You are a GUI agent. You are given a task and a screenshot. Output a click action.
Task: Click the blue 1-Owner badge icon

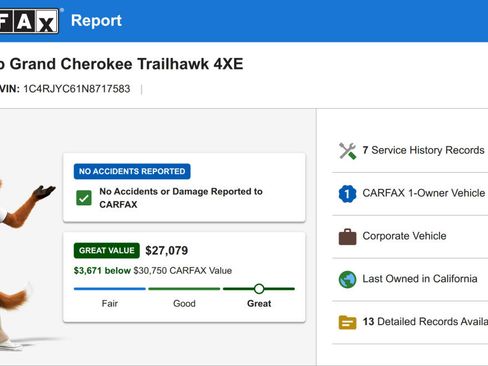click(347, 194)
